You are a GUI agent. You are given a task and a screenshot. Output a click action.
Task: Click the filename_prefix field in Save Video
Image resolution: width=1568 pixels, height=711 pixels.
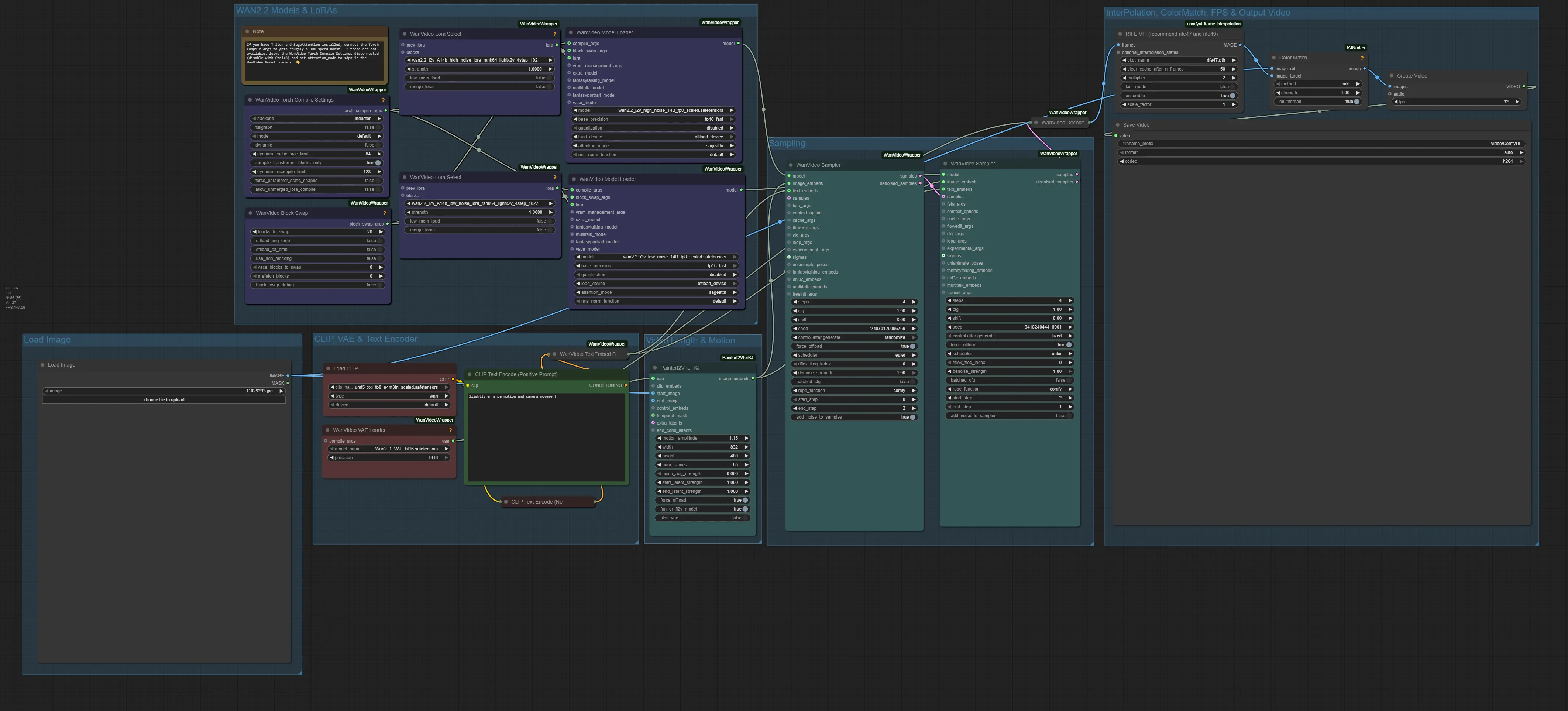(1321, 144)
